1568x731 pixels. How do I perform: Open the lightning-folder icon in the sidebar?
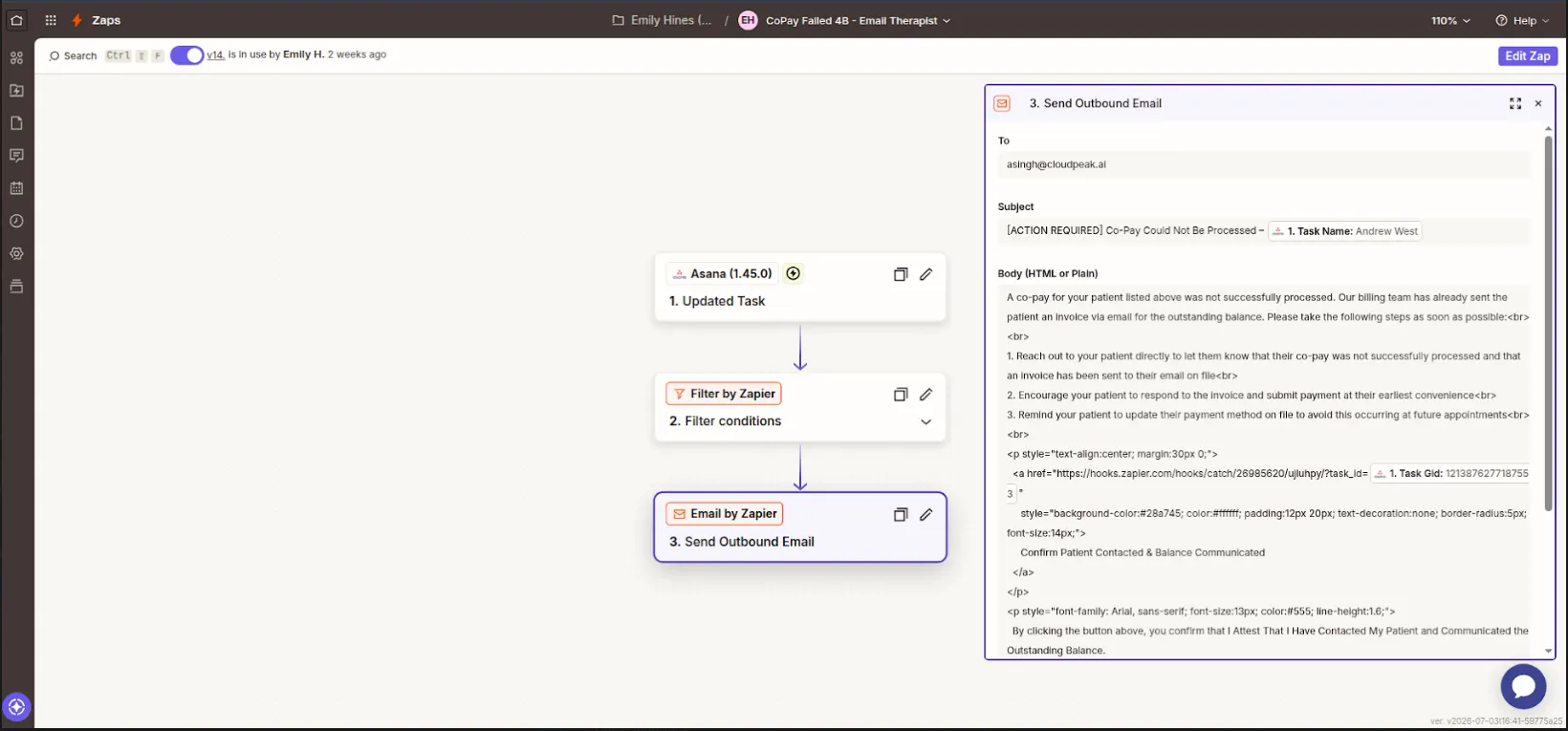pyautogui.click(x=16, y=91)
